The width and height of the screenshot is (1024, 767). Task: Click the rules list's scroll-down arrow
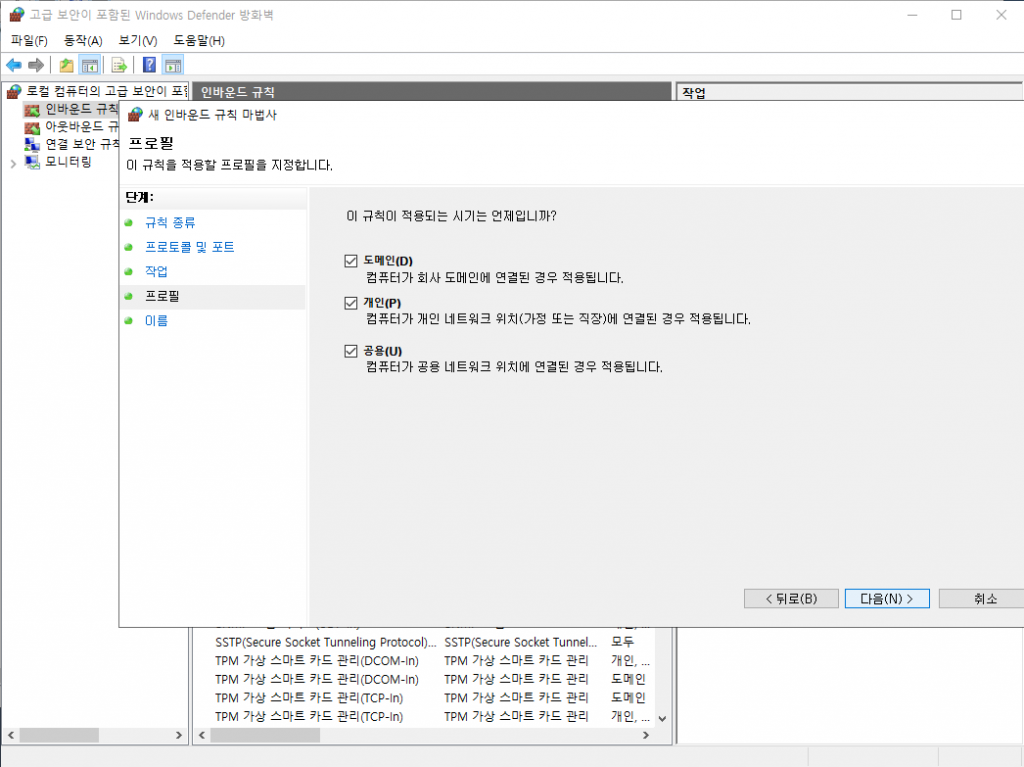(662, 719)
